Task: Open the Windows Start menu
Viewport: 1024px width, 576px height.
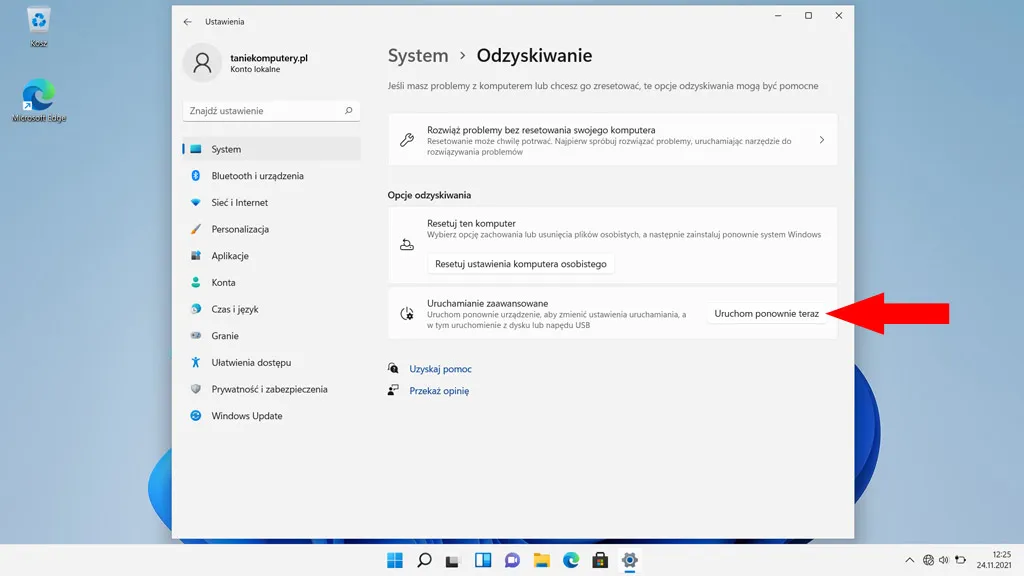Action: (x=395, y=560)
